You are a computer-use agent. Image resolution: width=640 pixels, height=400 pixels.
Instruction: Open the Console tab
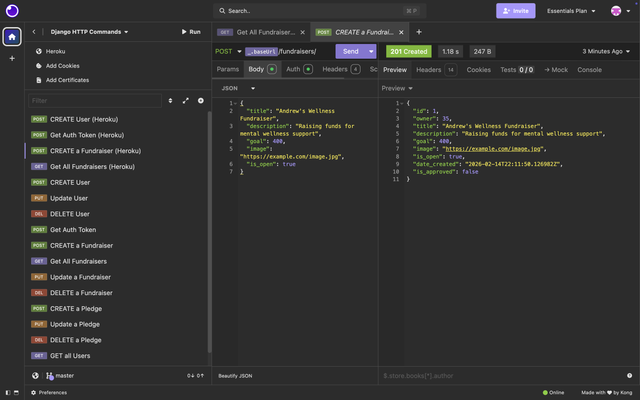pyautogui.click(x=589, y=70)
